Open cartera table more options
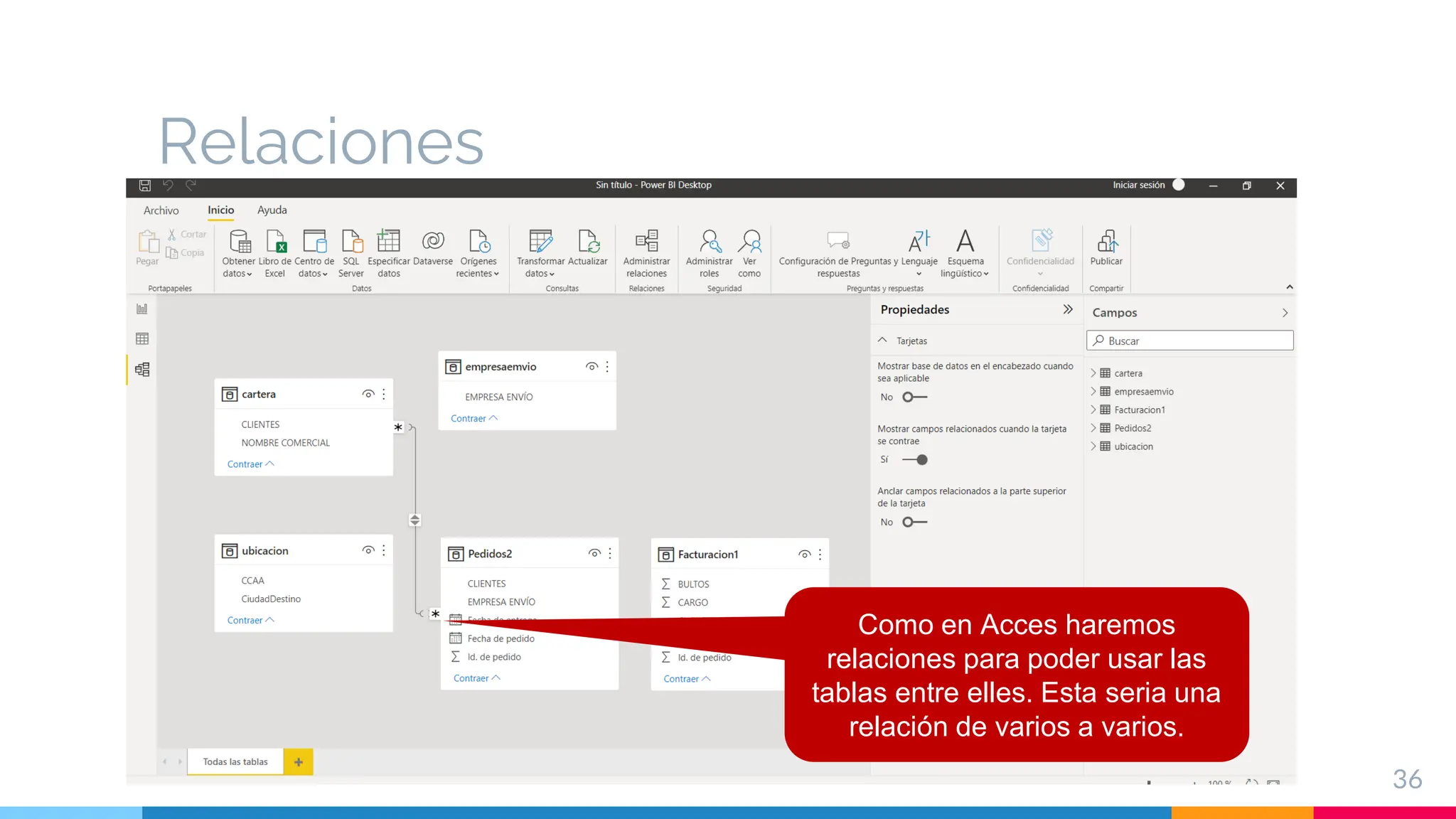This screenshot has height=819, width=1456. (x=384, y=394)
